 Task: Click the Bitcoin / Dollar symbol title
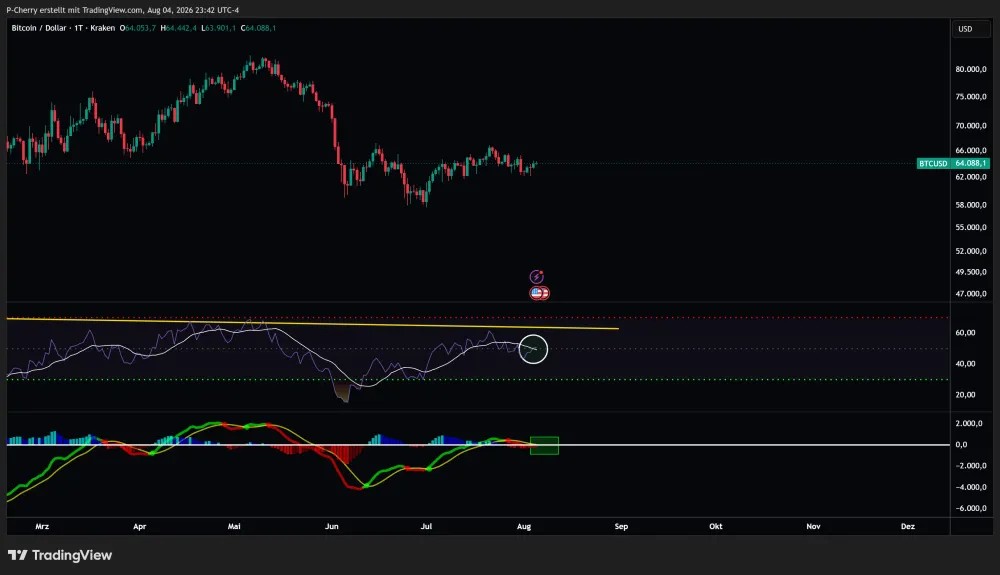(38, 28)
